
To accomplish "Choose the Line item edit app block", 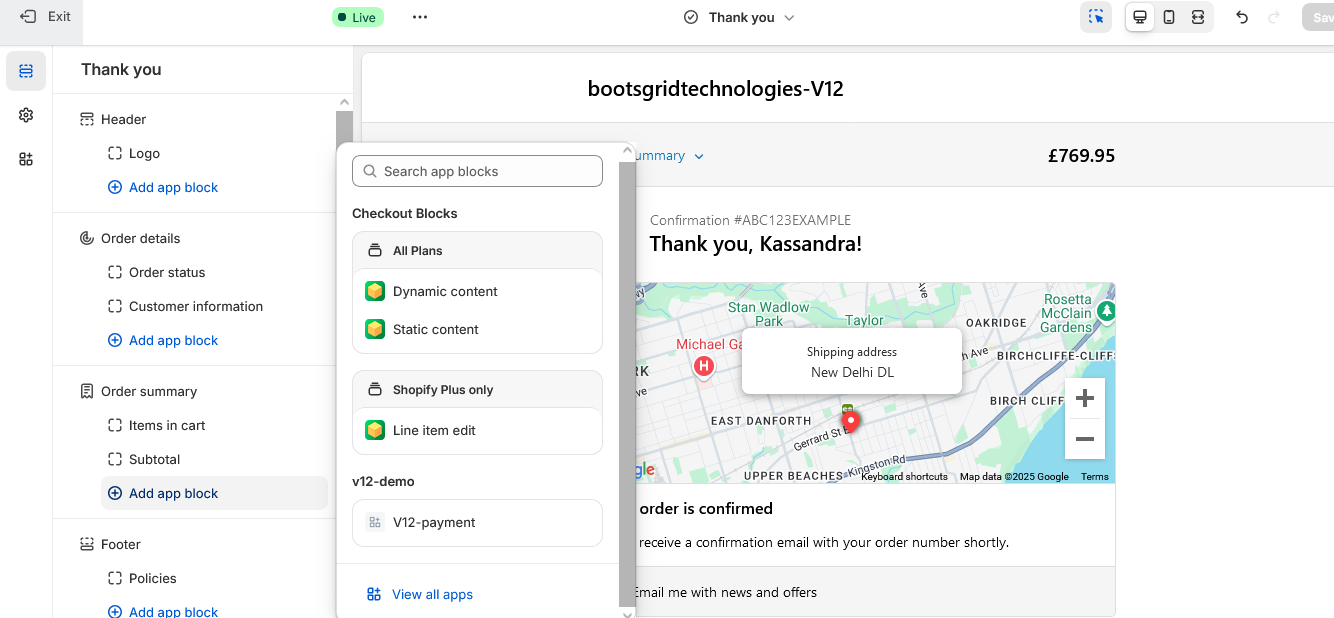I will click(477, 430).
